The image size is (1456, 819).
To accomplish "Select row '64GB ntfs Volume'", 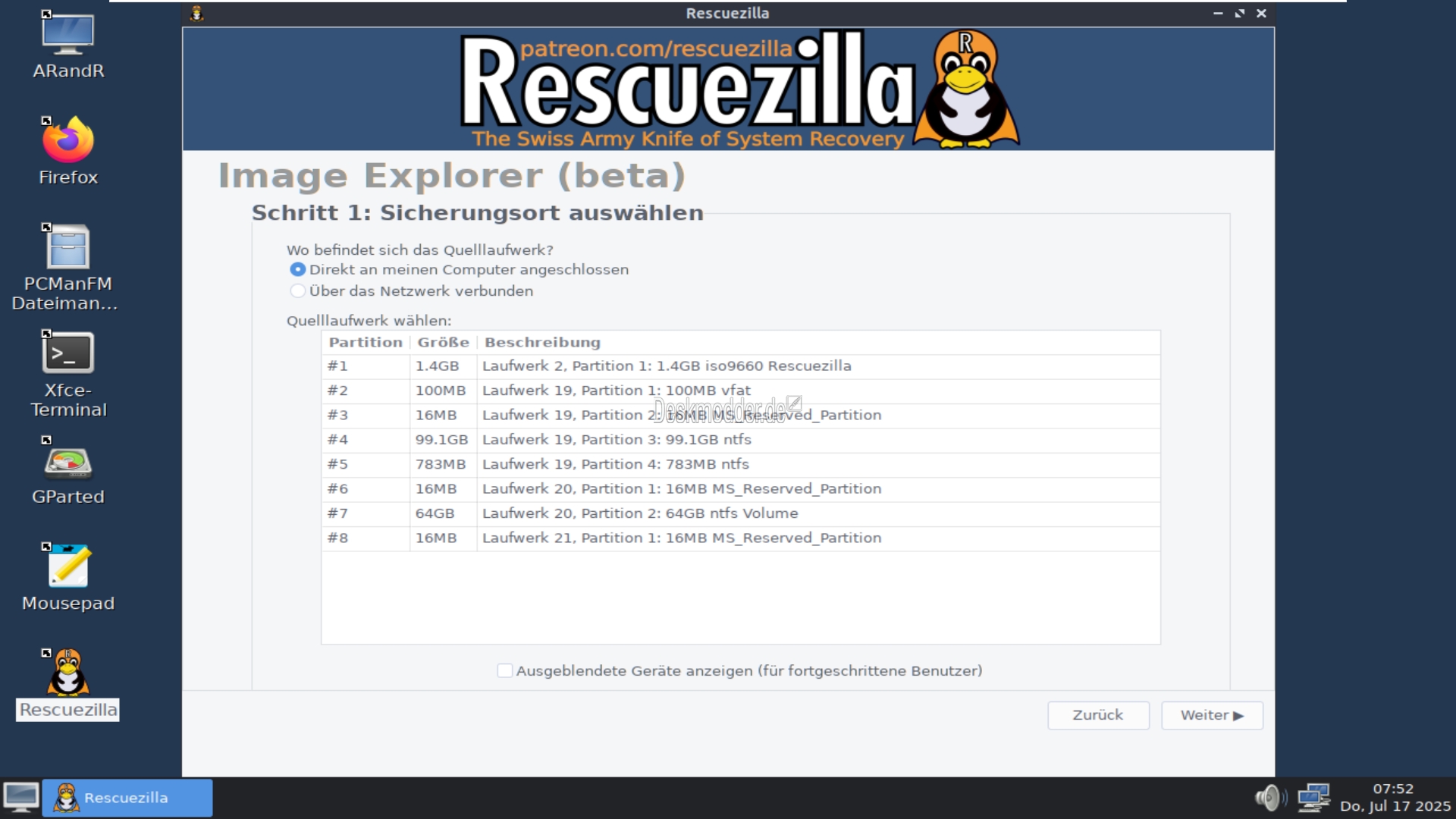I will [741, 513].
